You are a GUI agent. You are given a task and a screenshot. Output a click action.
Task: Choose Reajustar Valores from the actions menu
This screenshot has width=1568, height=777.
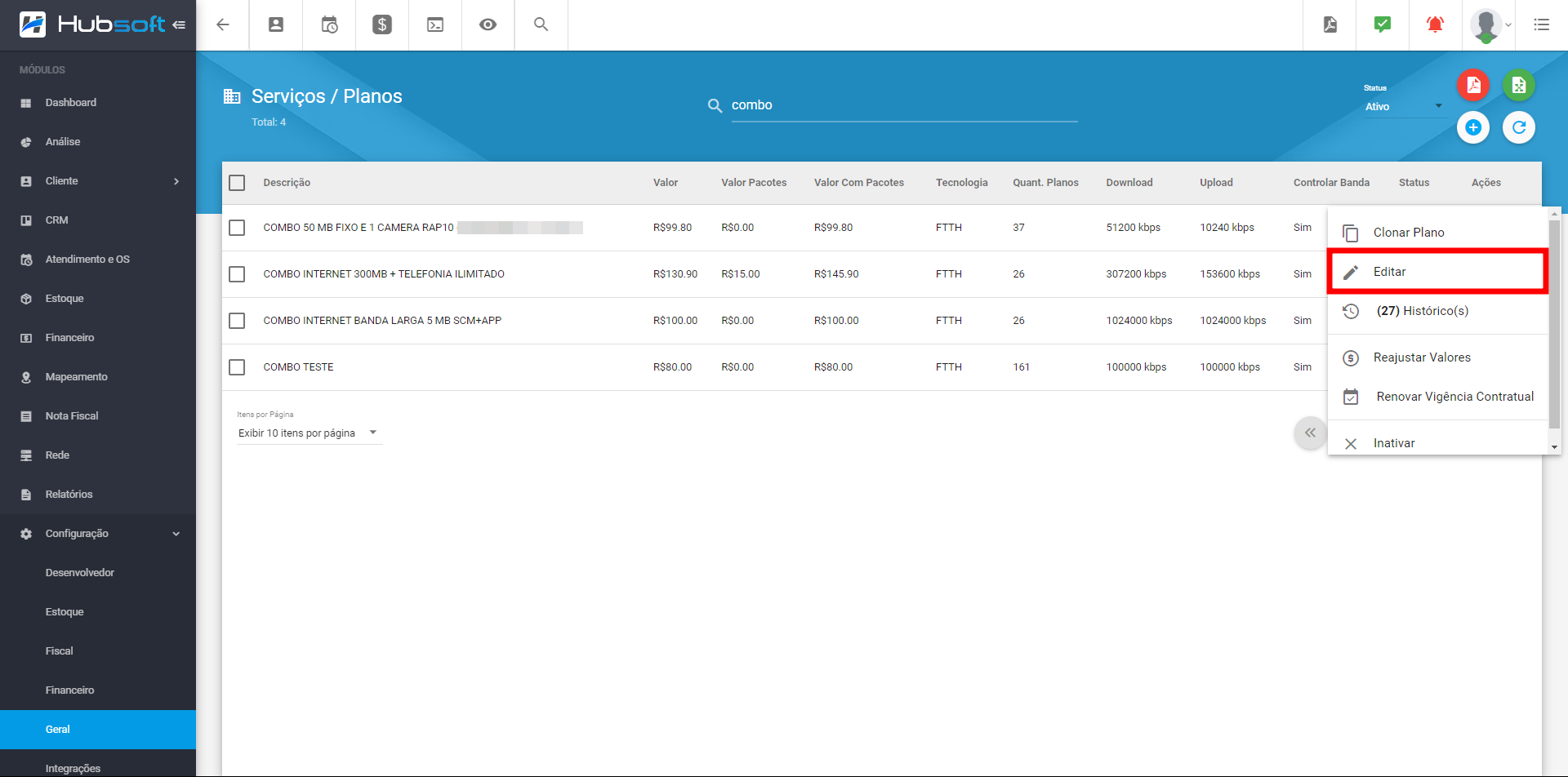(x=1438, y=357)
